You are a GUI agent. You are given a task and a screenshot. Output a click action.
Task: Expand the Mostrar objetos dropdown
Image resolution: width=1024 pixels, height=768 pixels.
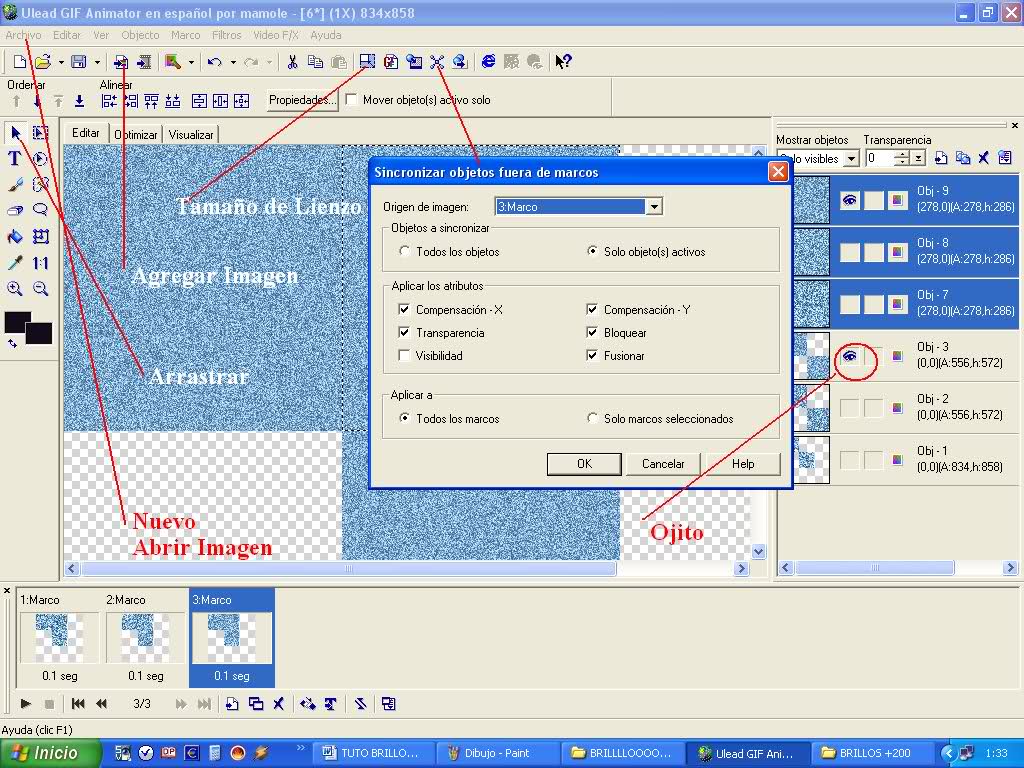[x=851, y=159]
